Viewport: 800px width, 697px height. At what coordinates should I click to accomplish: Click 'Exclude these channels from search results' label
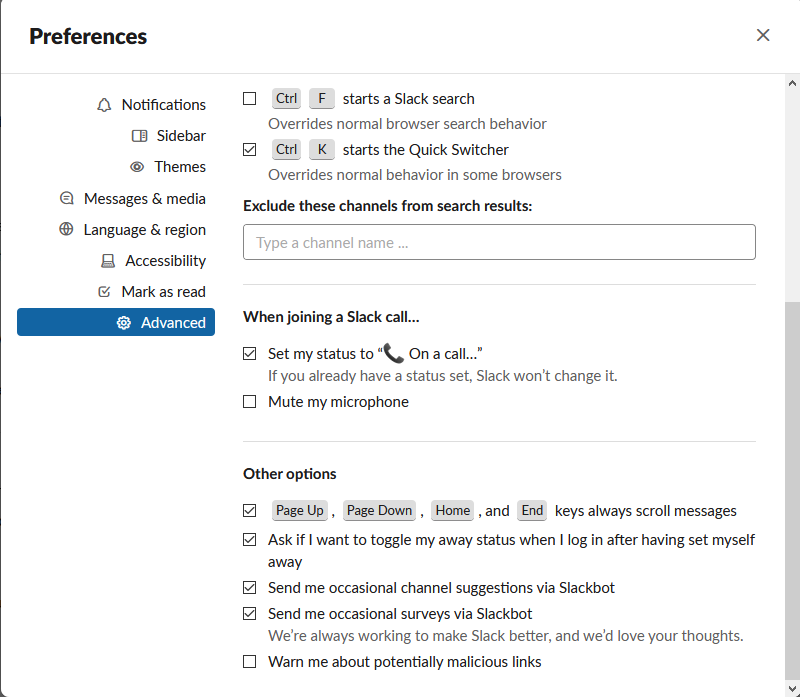coord(388,206)
